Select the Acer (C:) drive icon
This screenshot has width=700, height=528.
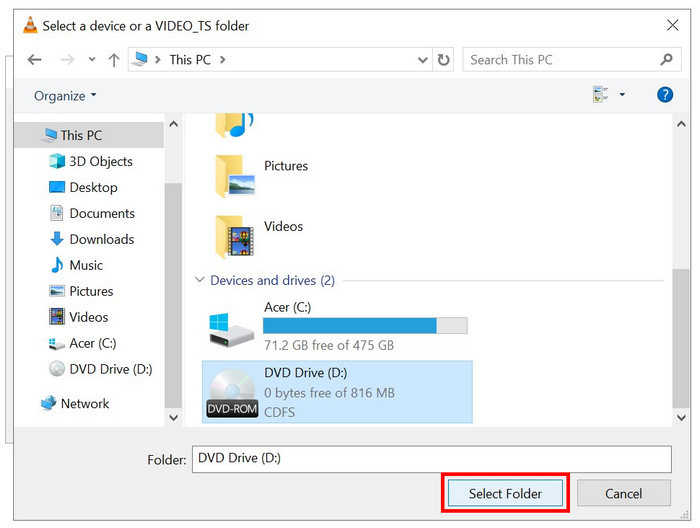(231, 330)
